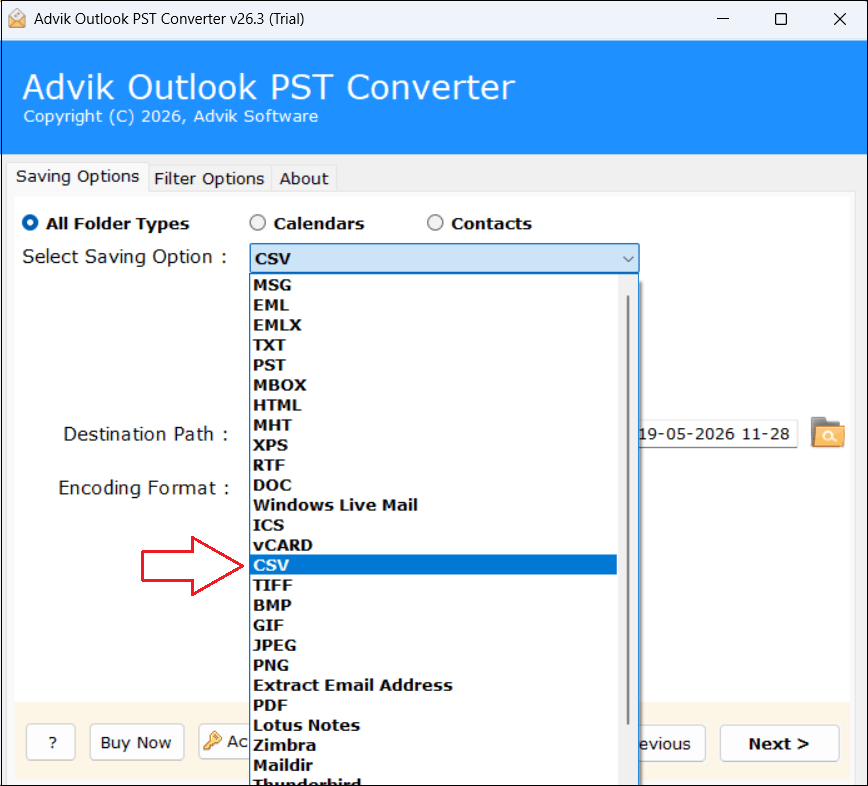Choose TXT format option
Viewport: 868px width, 786px height.
(x=434, y=345)
